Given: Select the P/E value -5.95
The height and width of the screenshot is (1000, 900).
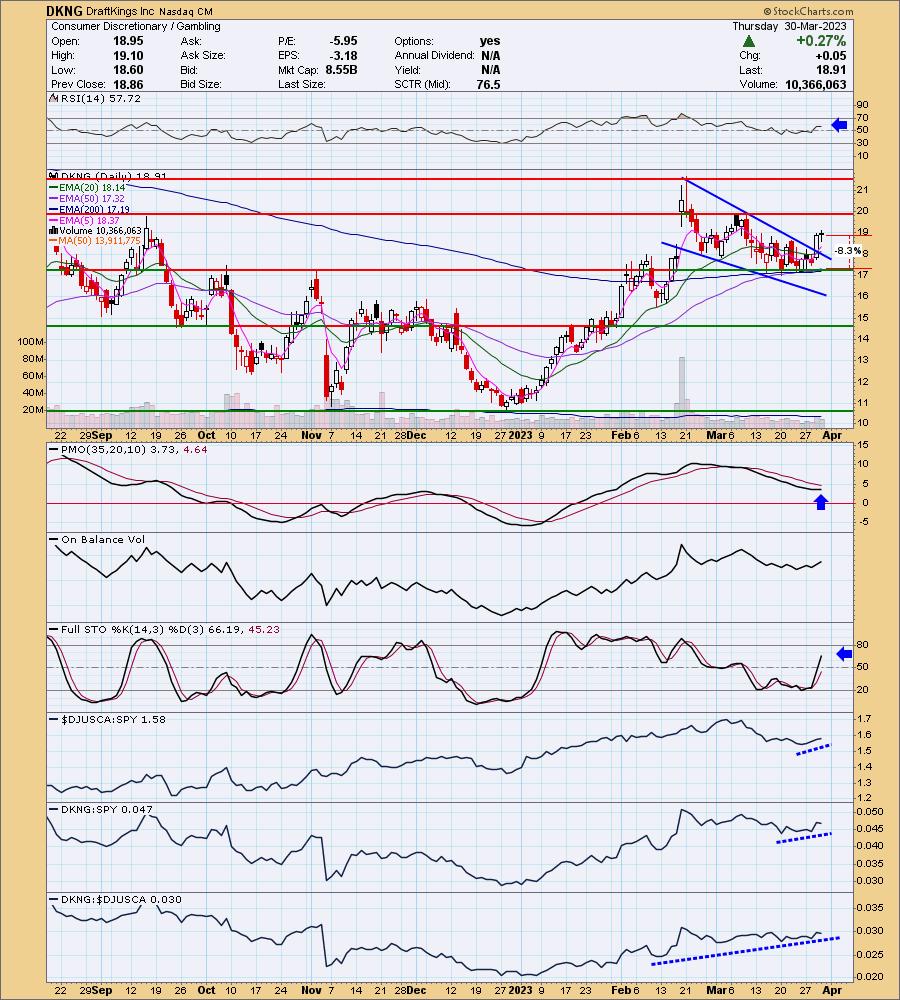Looking at the screenshot, I should [343, 41].
